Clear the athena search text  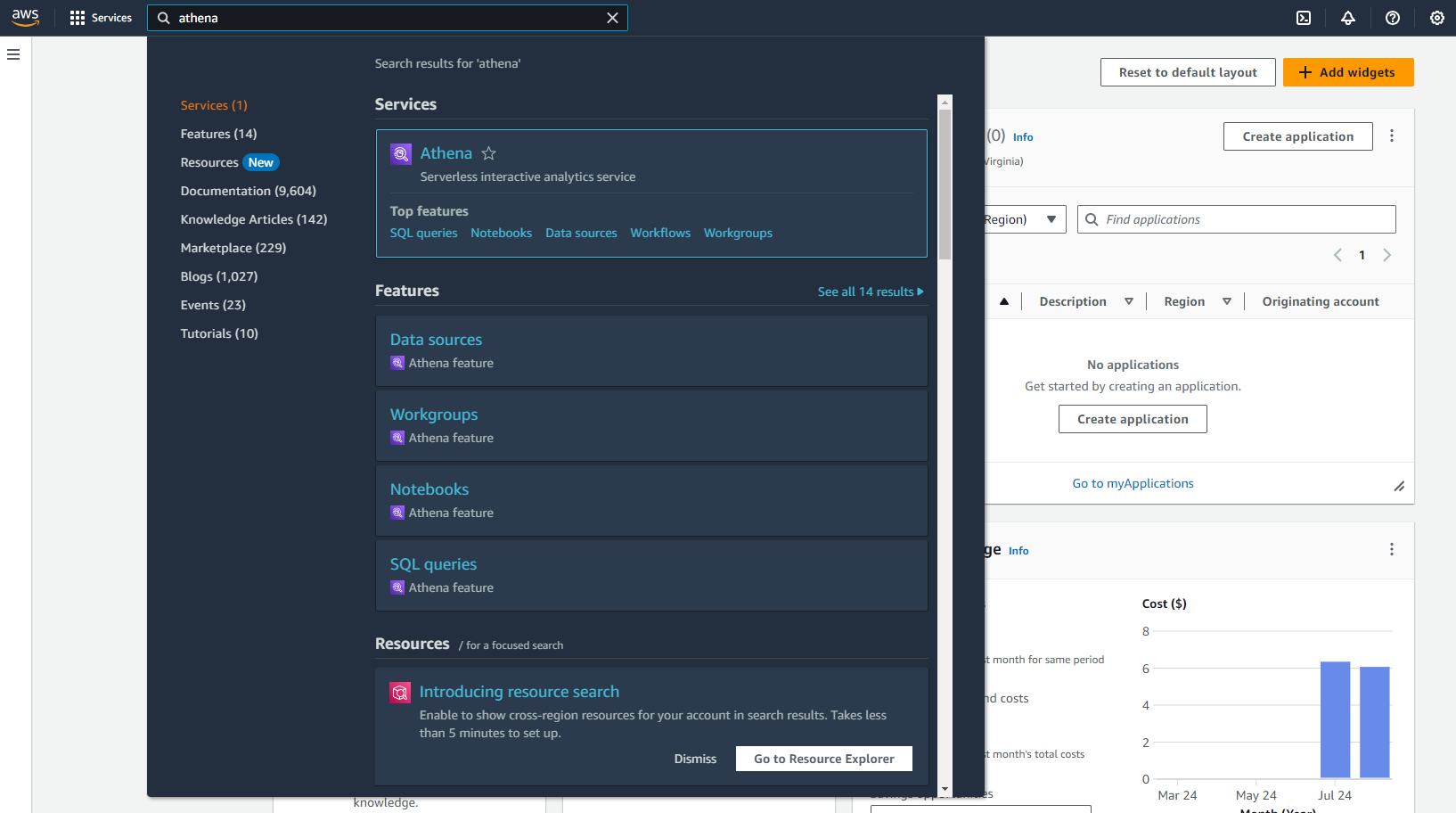tap(612, 18)
